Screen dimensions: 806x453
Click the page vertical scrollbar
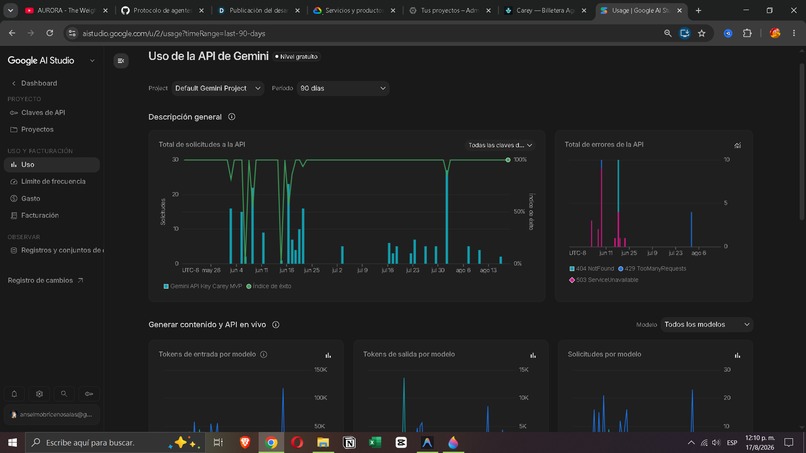802,141
